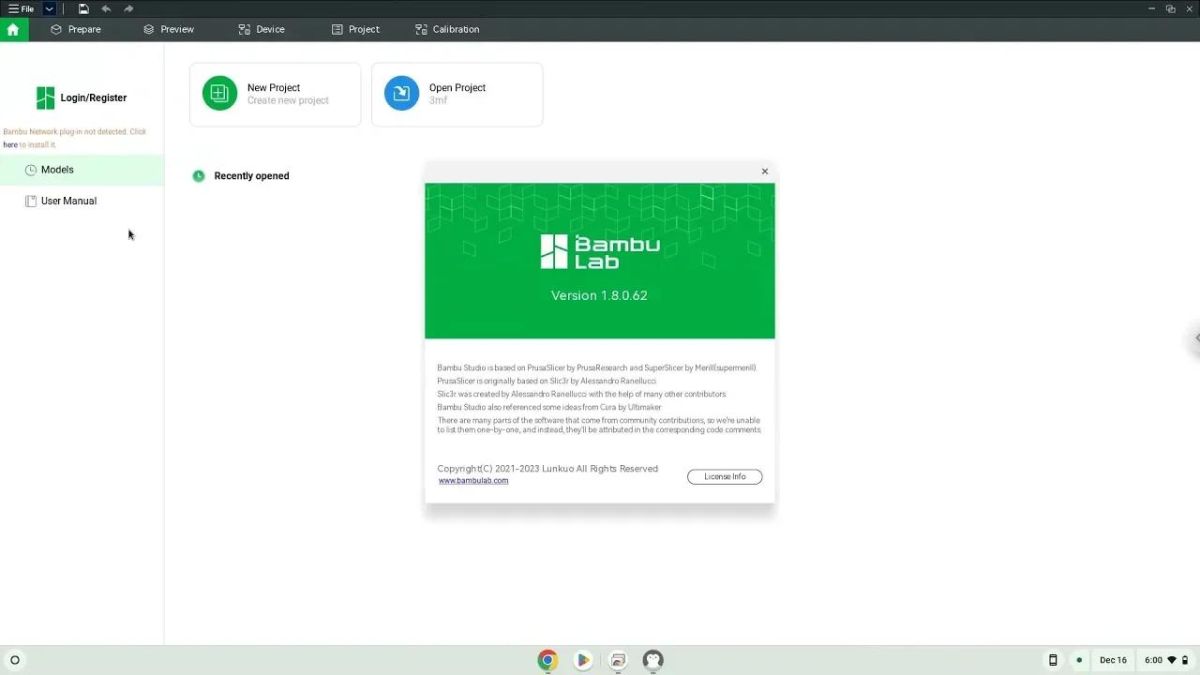Open the File menu

point(21,9)
